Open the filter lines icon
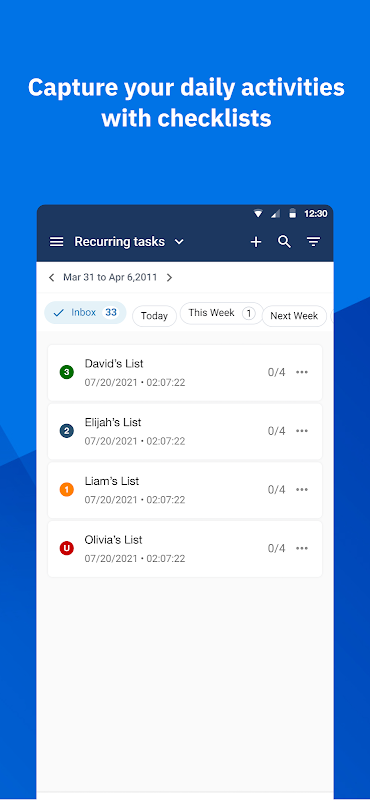The width and height of the screenshot is (370, 800). click(x=313, y=242)
